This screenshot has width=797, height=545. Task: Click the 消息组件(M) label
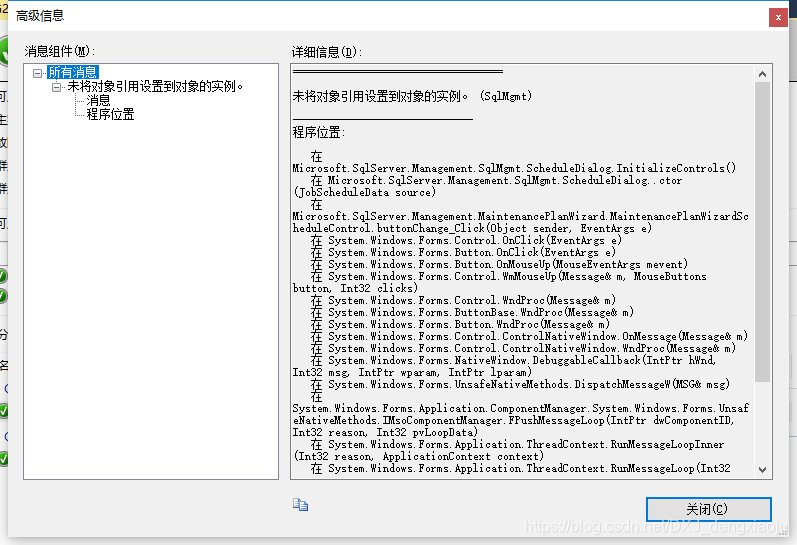59,51
